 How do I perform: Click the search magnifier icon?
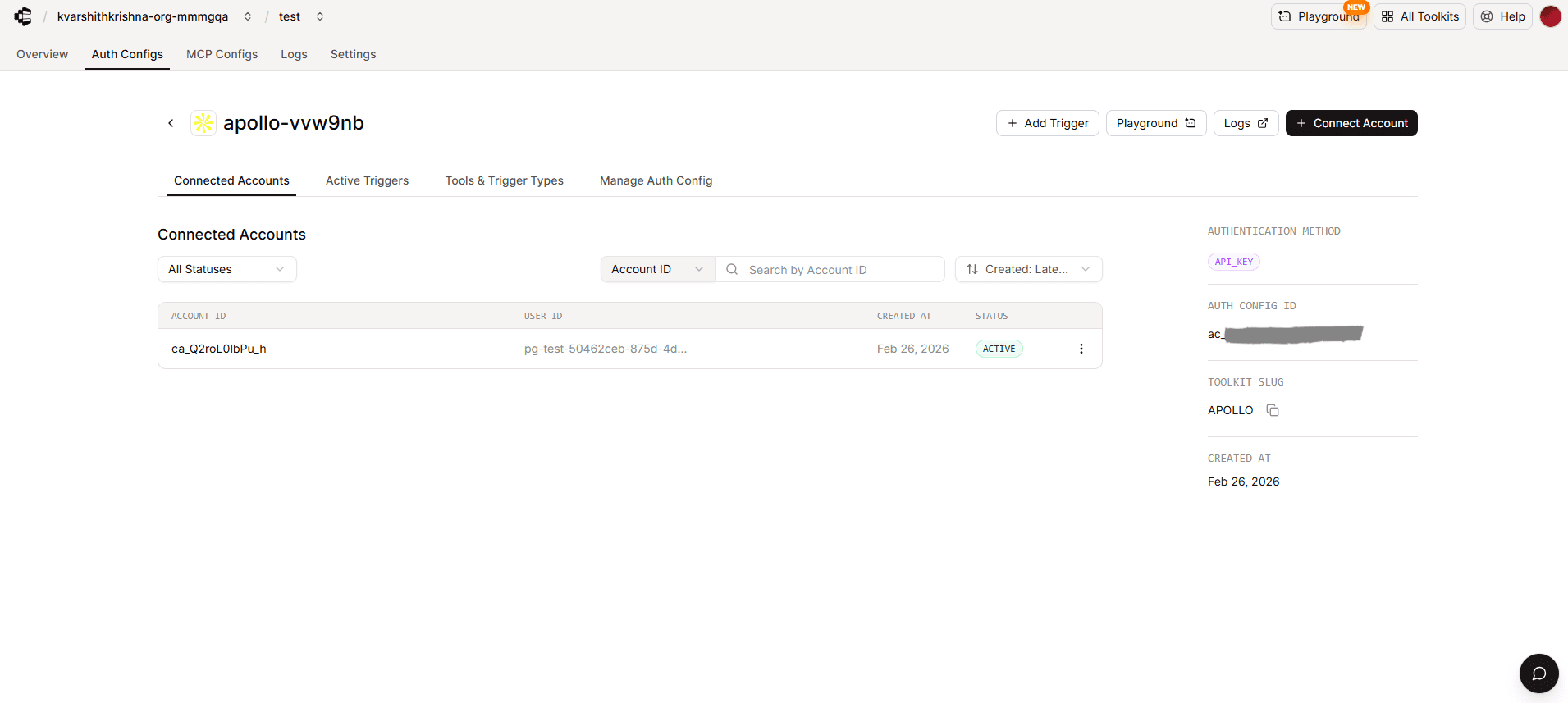coord(732,269)
